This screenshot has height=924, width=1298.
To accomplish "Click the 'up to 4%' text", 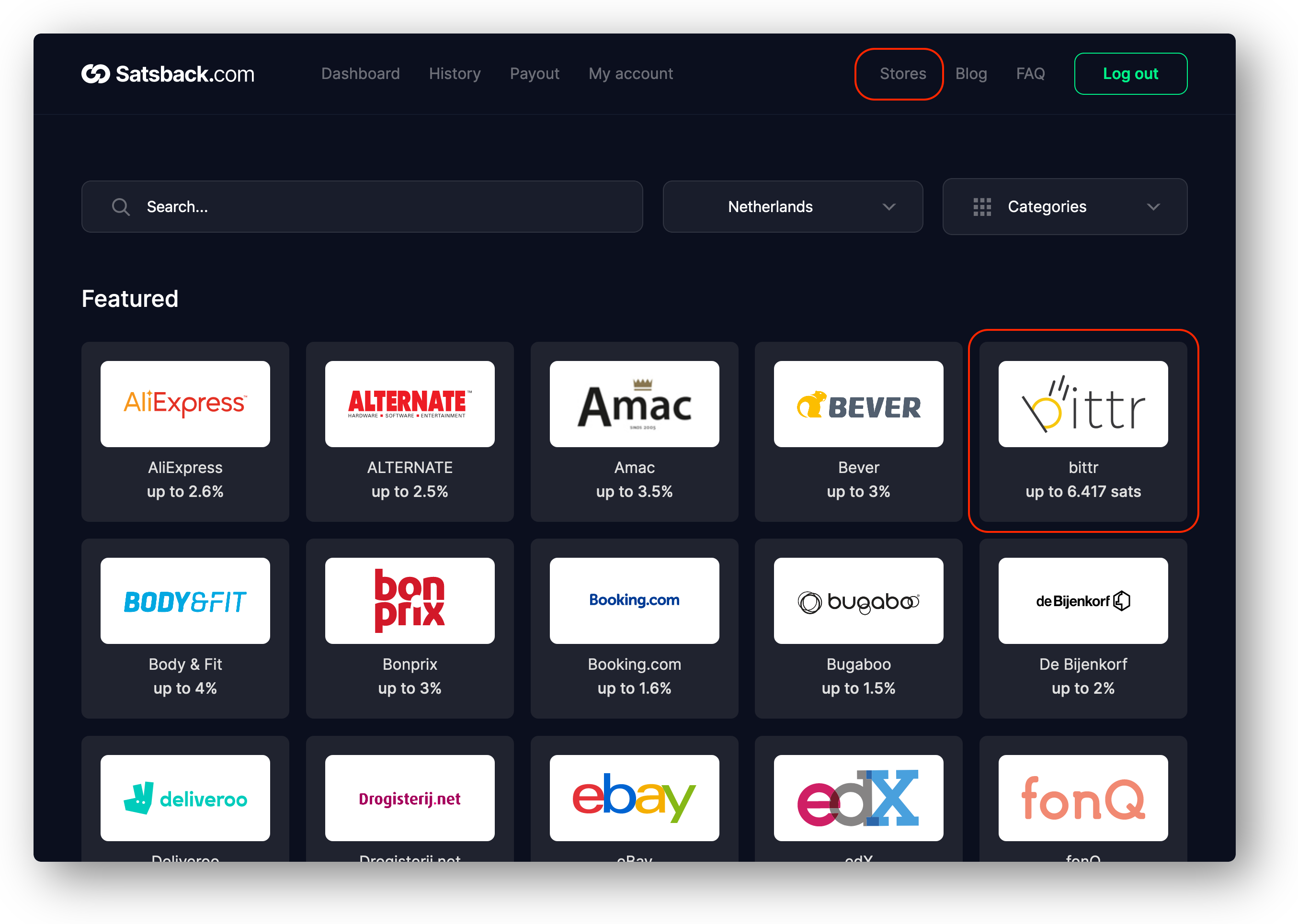I will point(185,688).
